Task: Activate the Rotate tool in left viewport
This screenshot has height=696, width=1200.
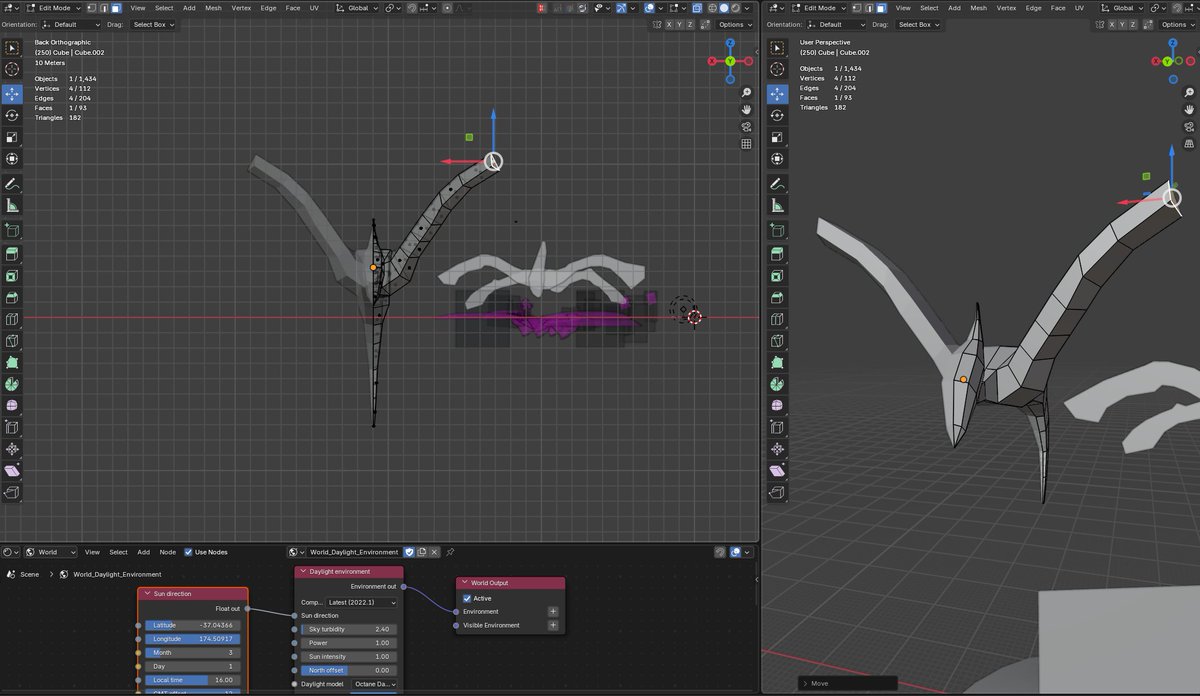Action: click(12, 116)
